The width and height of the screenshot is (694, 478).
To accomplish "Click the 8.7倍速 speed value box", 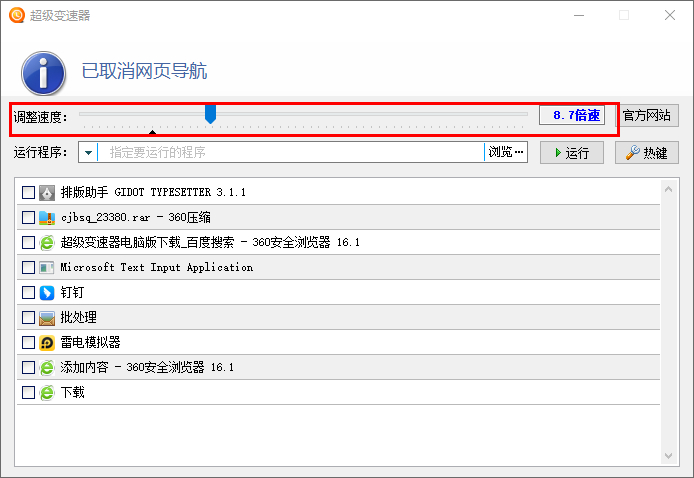I will [572, 116].
